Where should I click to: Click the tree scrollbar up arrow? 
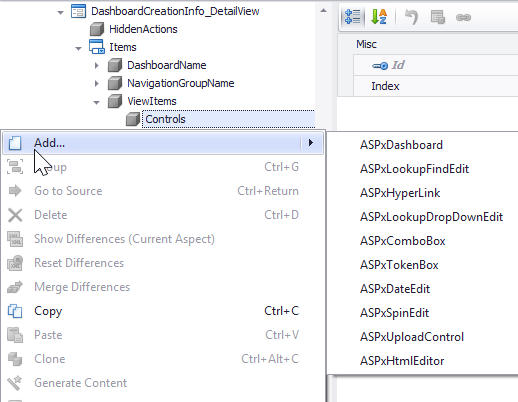click(x=323, y=11)
